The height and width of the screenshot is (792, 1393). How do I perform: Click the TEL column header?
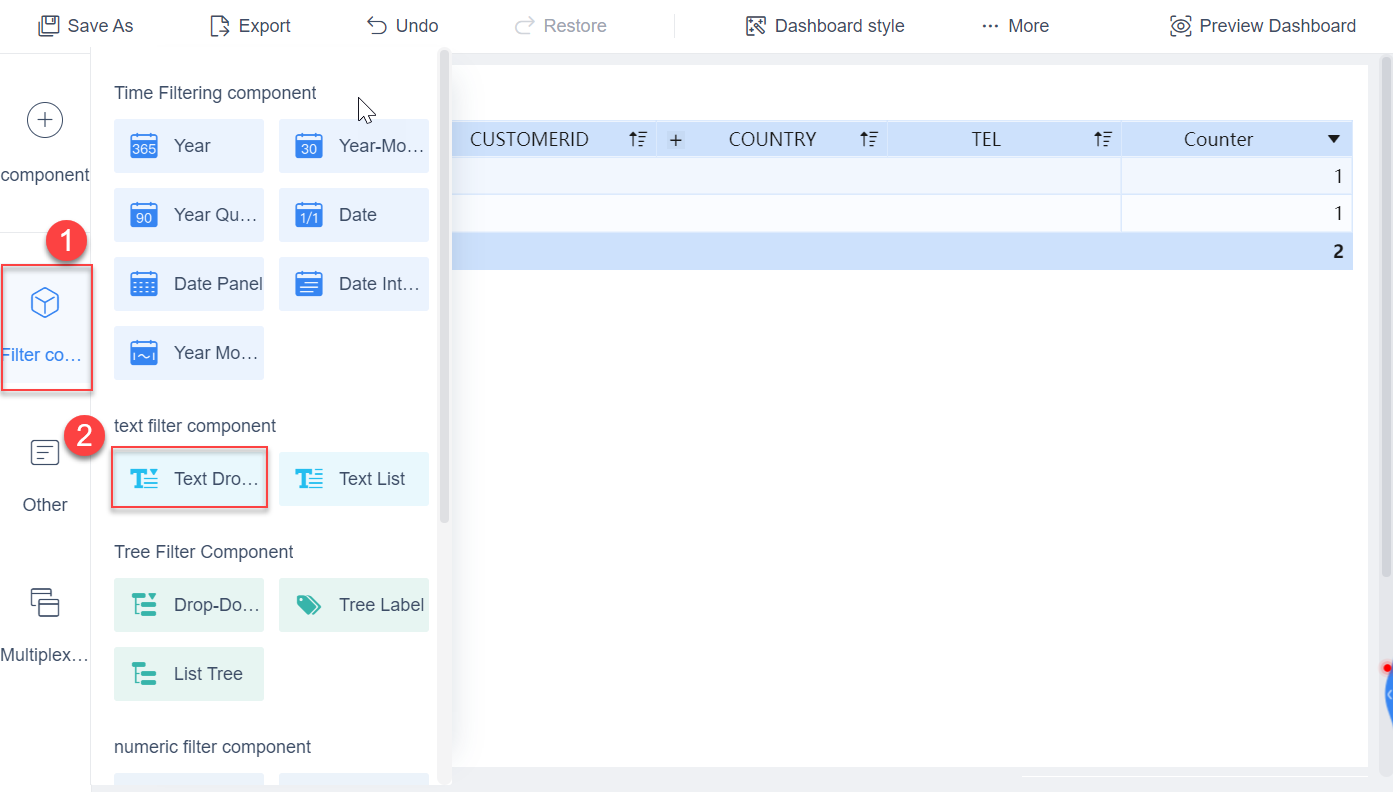(x=986, y=140)
